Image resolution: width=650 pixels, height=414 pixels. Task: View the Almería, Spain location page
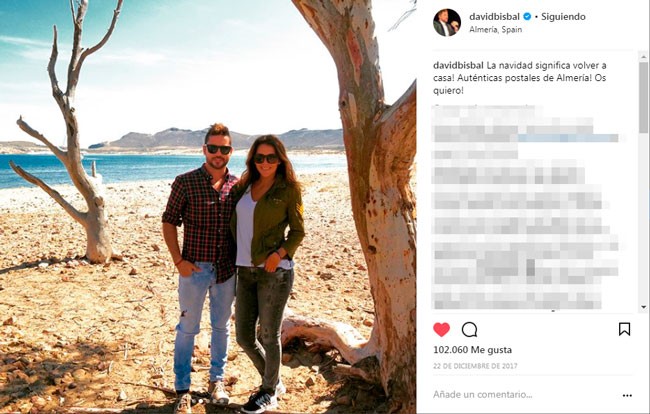(495, 29)
